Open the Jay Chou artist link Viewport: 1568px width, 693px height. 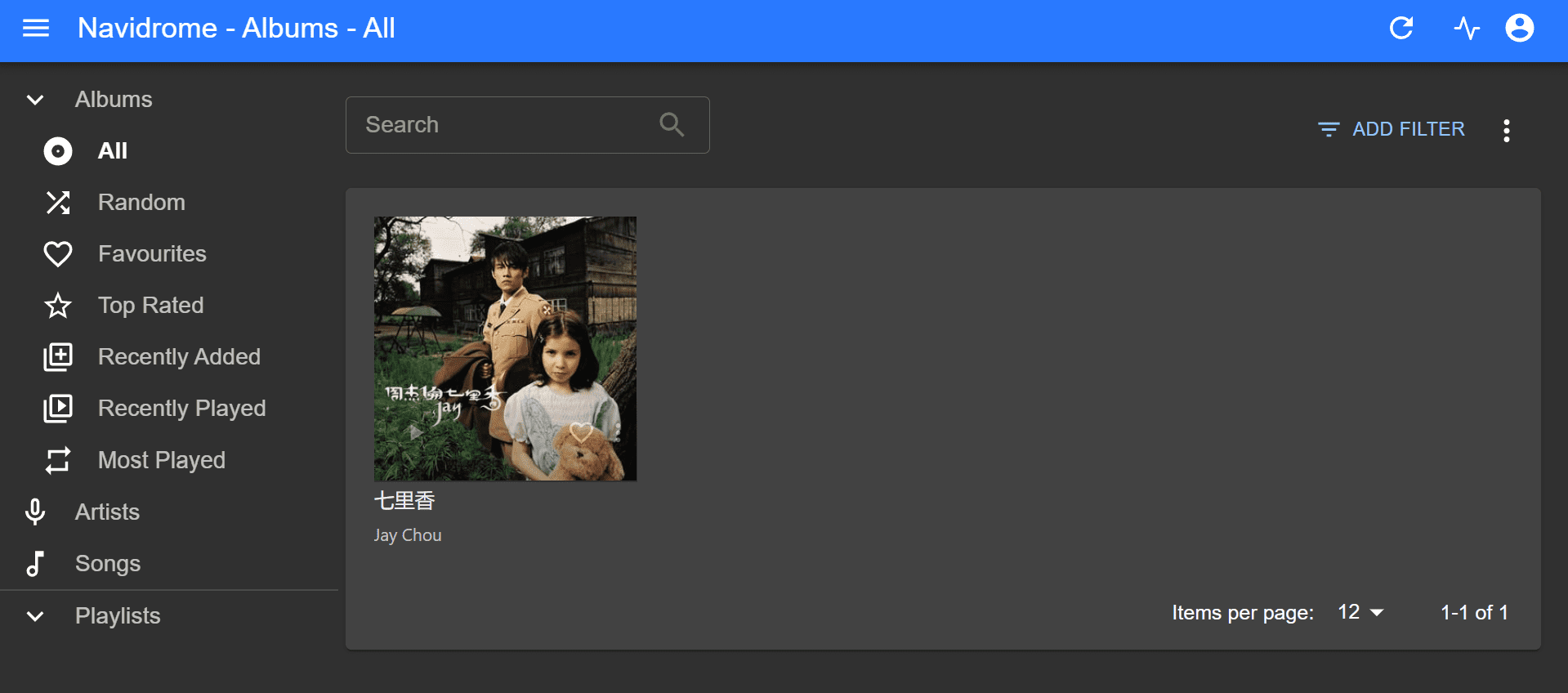(x=408, y=535)
